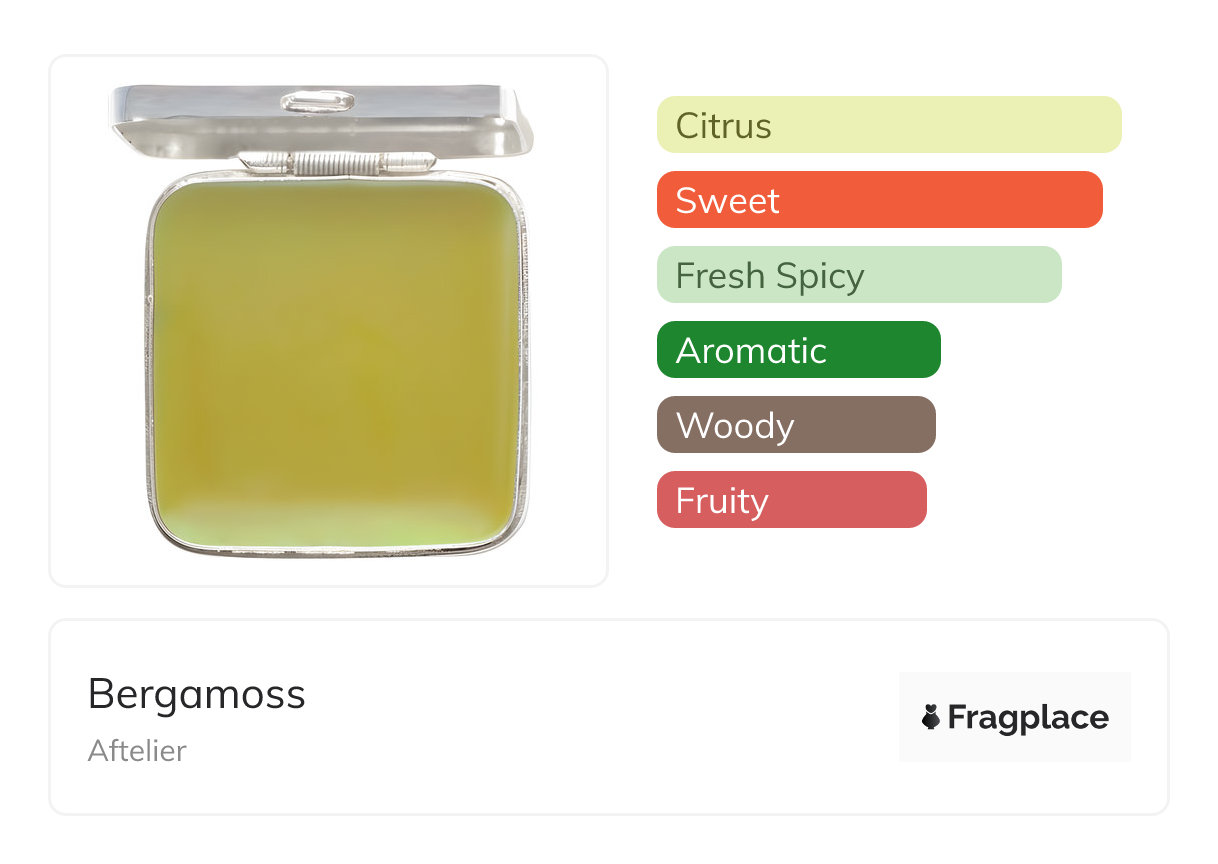Select the orange Sweet accord bar
This screenshot has width=1218, height=864.
[x=878, y=200]
